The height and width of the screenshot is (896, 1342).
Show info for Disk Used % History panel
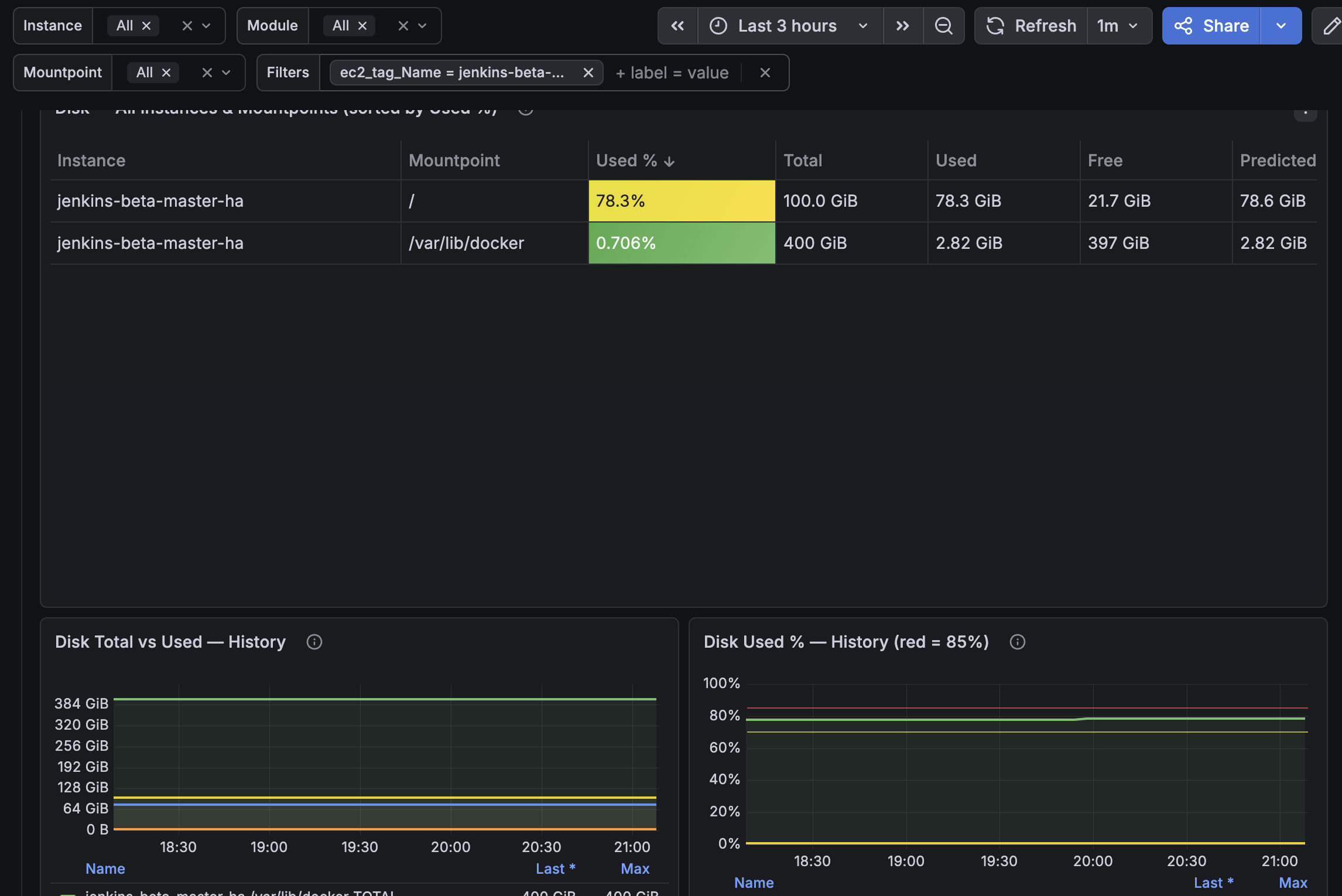(1018, 642)
